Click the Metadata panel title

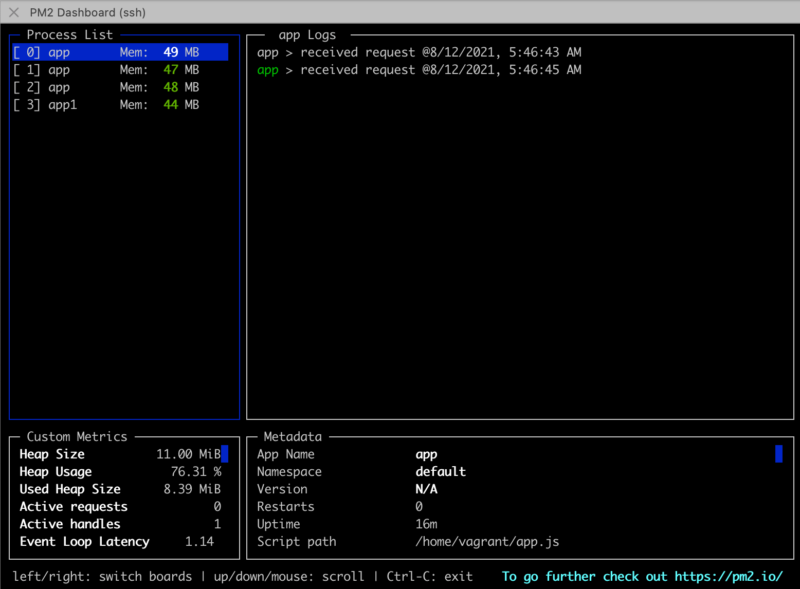(293, 437)
